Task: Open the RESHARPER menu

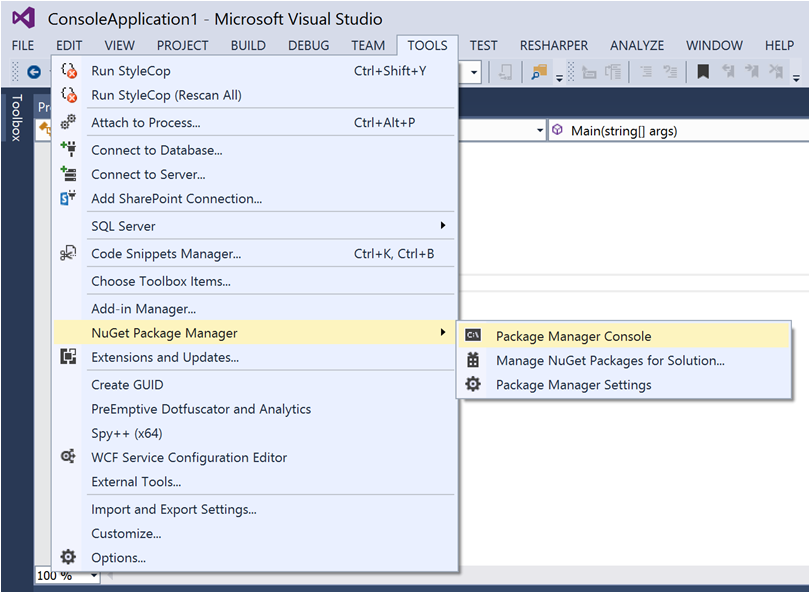Action: coord(553,45)
